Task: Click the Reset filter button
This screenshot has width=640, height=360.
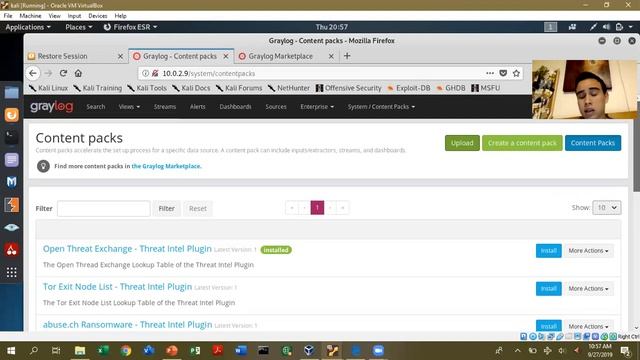Action: click(198, 208)
